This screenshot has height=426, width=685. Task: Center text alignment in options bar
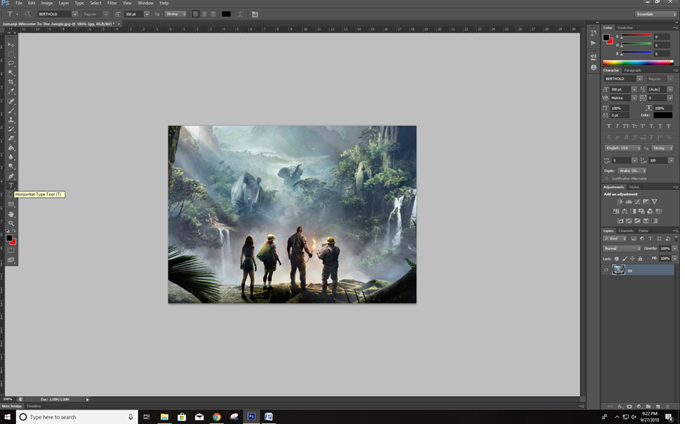coord(204,14)
